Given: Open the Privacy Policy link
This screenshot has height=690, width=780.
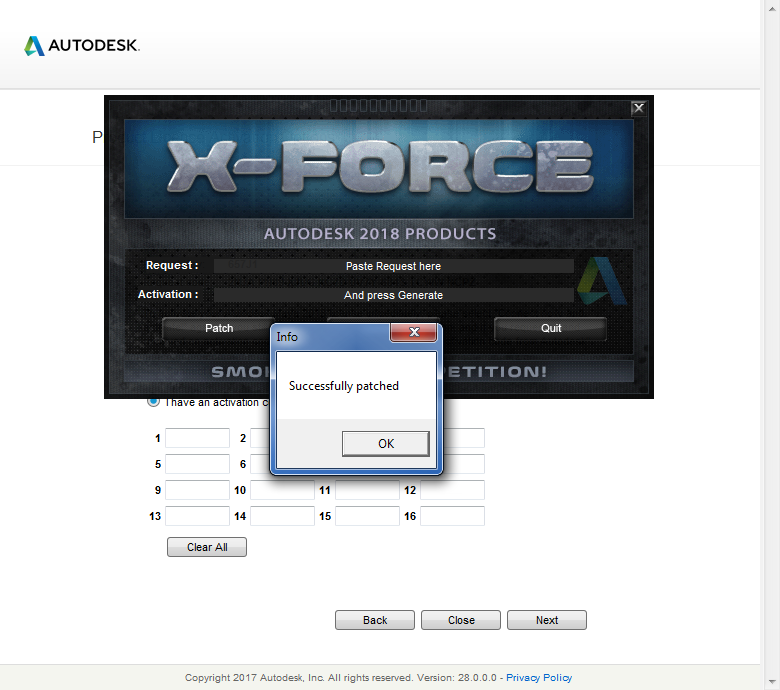Looking at the screenshot, I should coord(539,678).
